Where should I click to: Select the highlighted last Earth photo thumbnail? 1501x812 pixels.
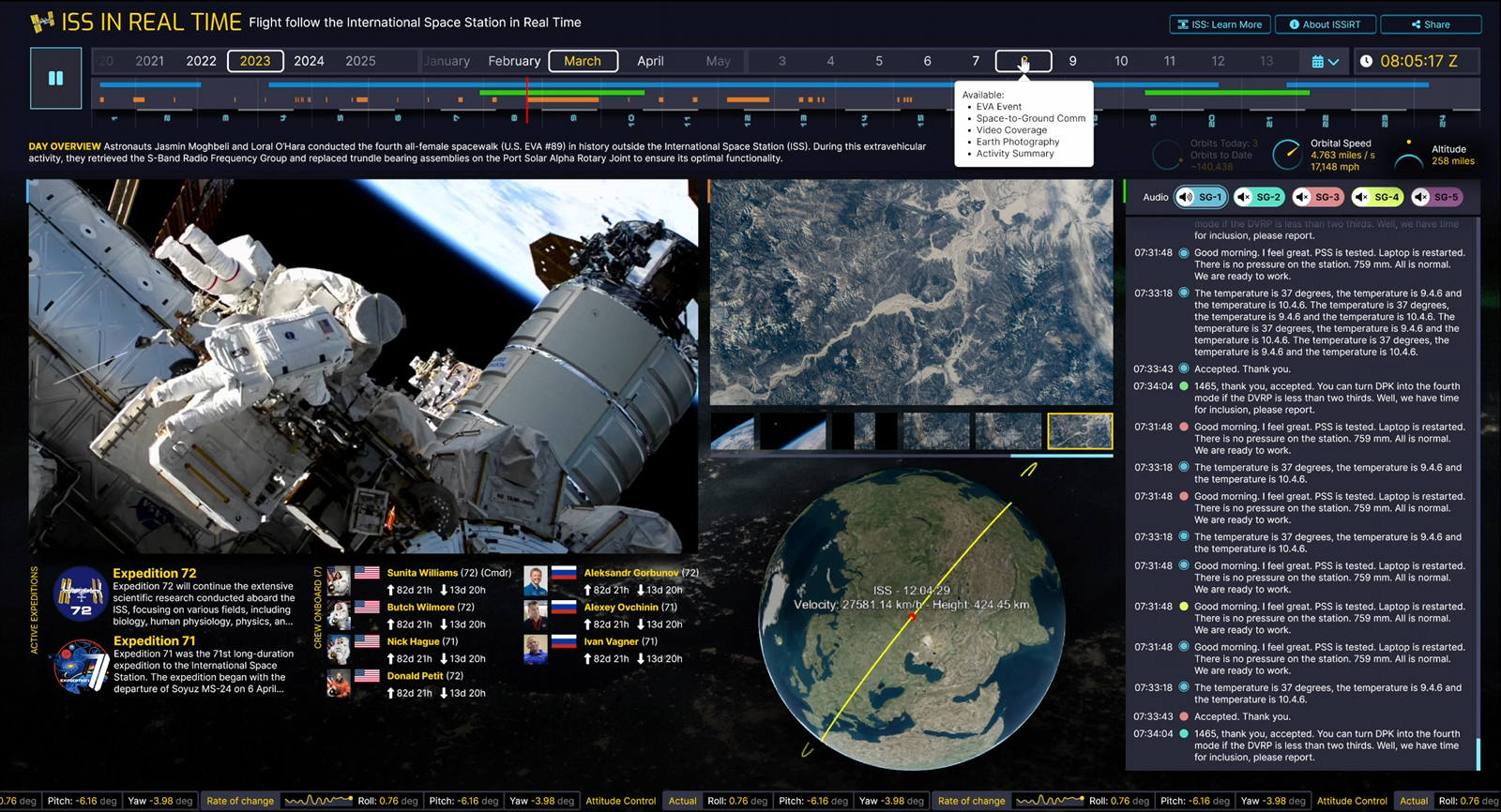coord(1080,431)
